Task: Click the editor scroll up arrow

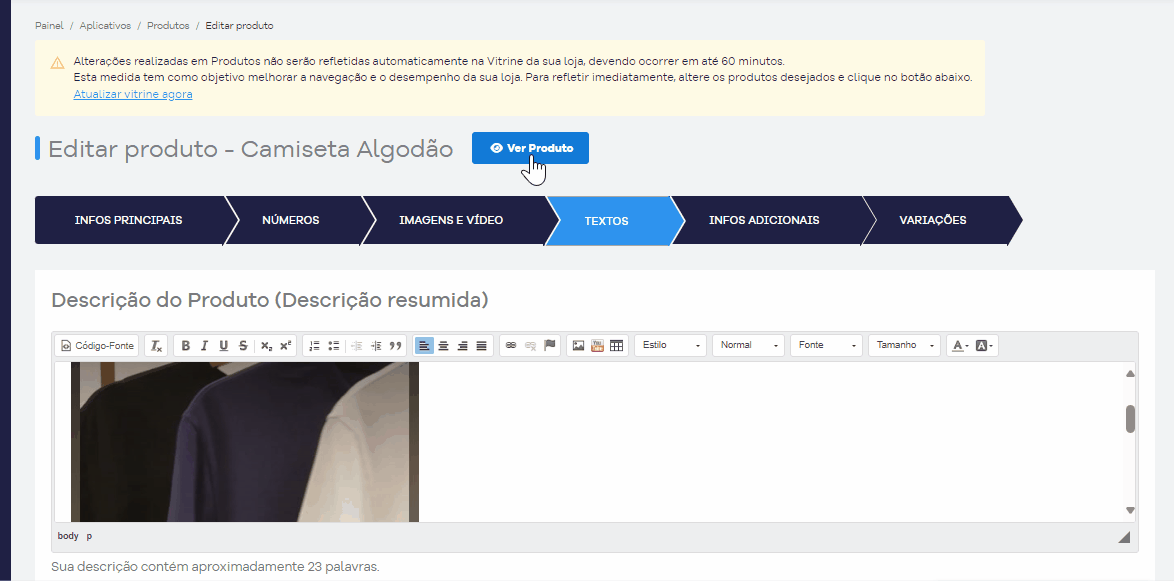Action: 1131,374
